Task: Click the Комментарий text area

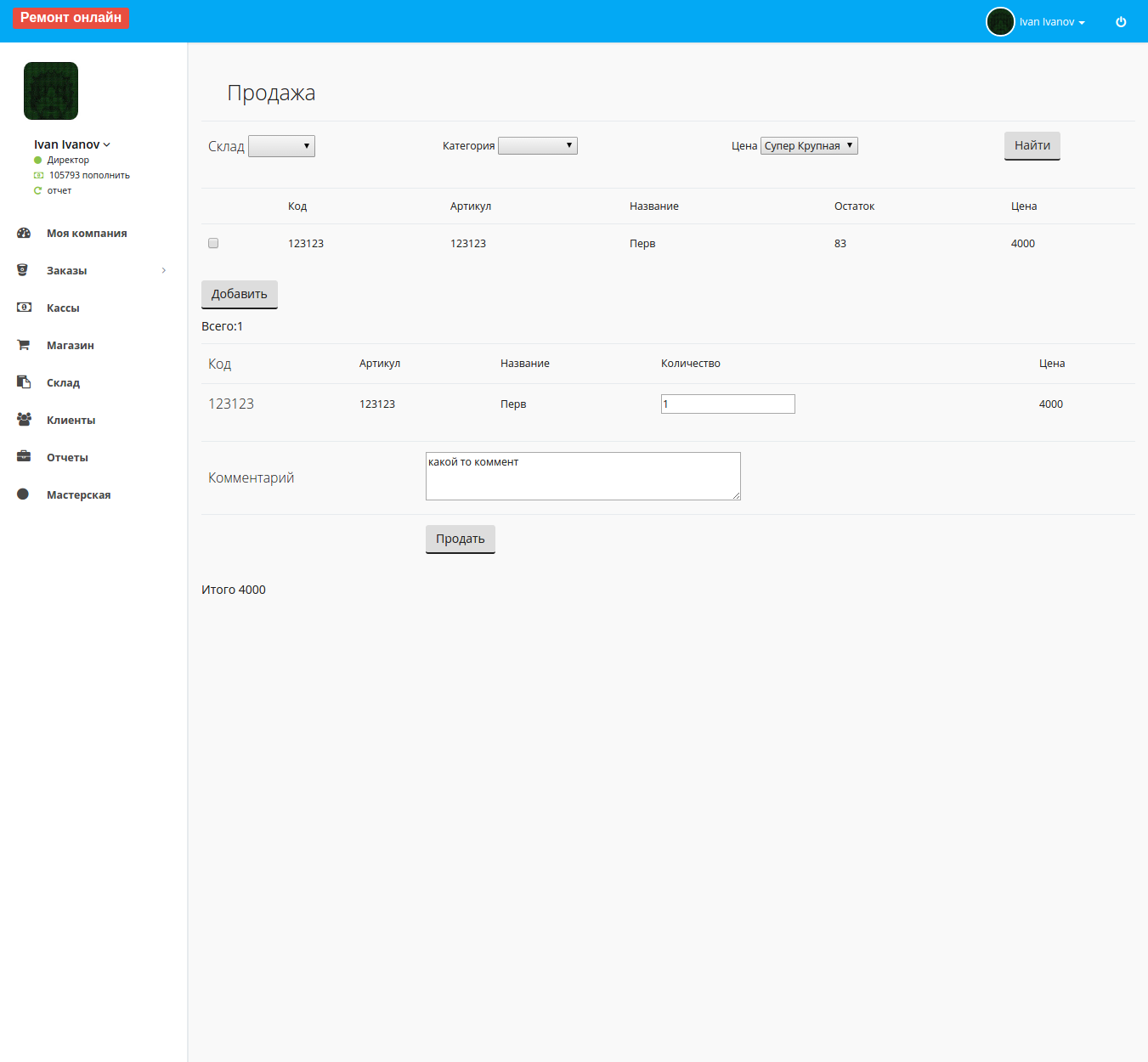Action: [x=583, y=476]
